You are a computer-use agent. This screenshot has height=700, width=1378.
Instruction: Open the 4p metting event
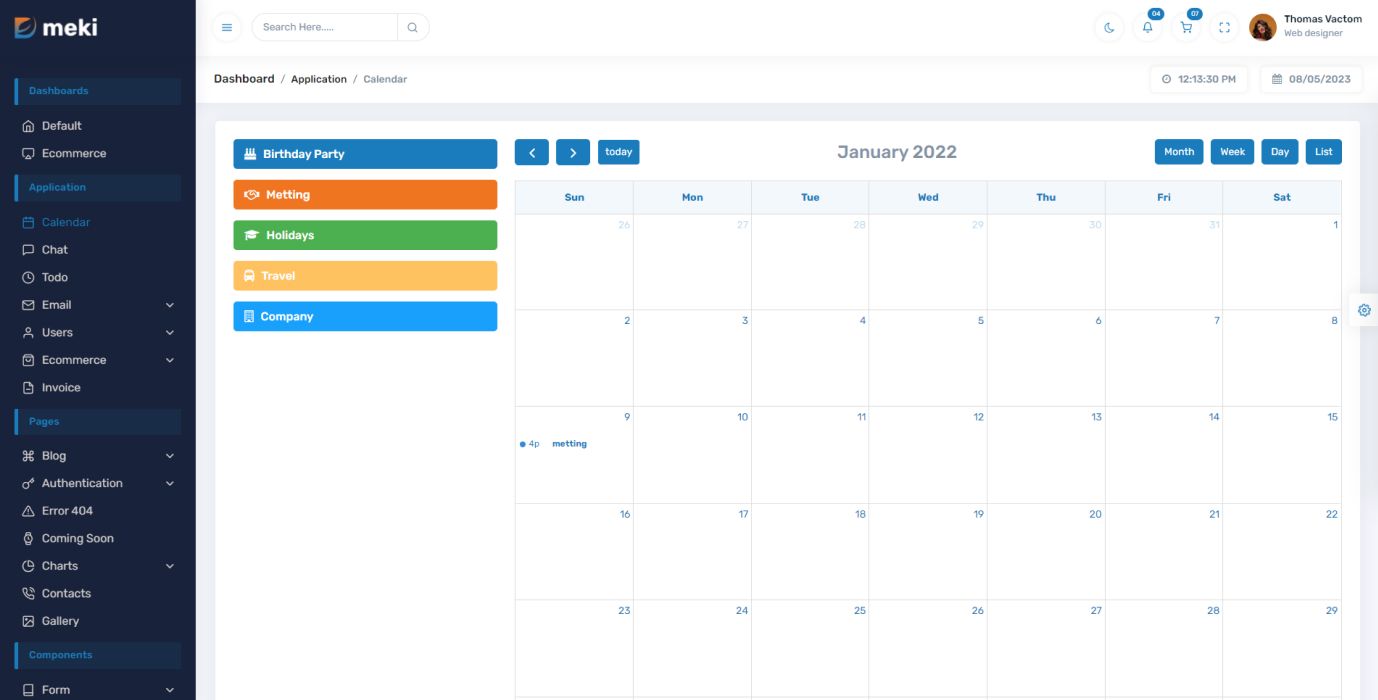(x=574, y=444)
